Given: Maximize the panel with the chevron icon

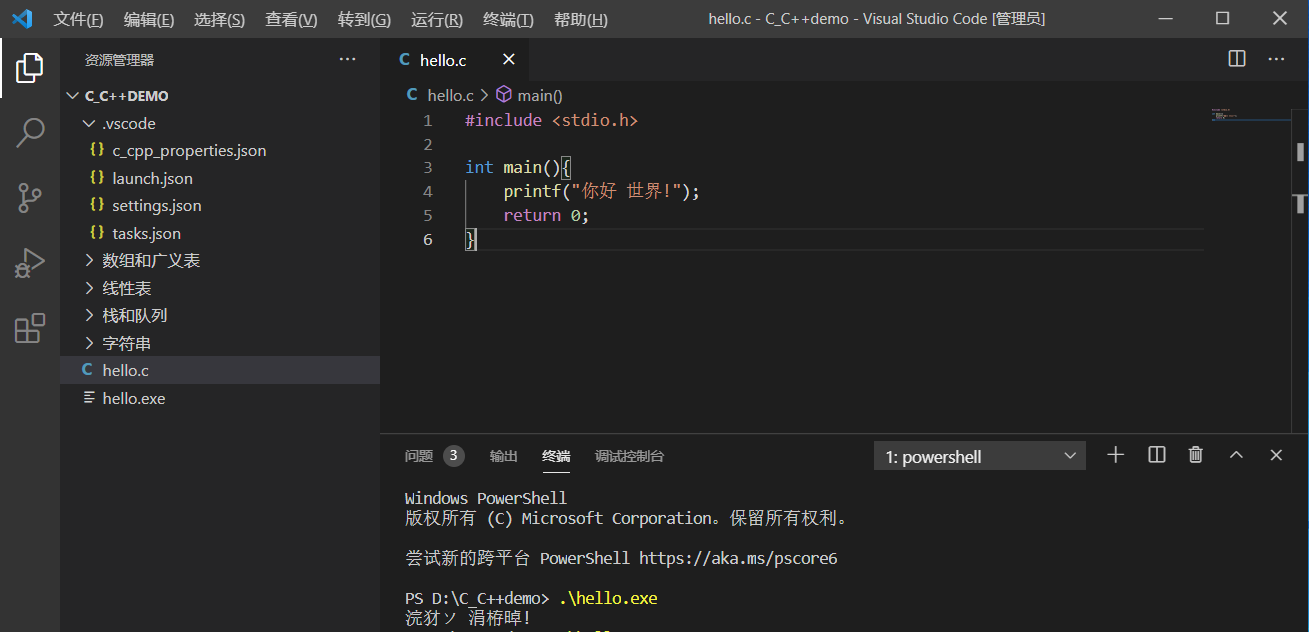Looking at the screenshot, I should (x=1236, y=455).
